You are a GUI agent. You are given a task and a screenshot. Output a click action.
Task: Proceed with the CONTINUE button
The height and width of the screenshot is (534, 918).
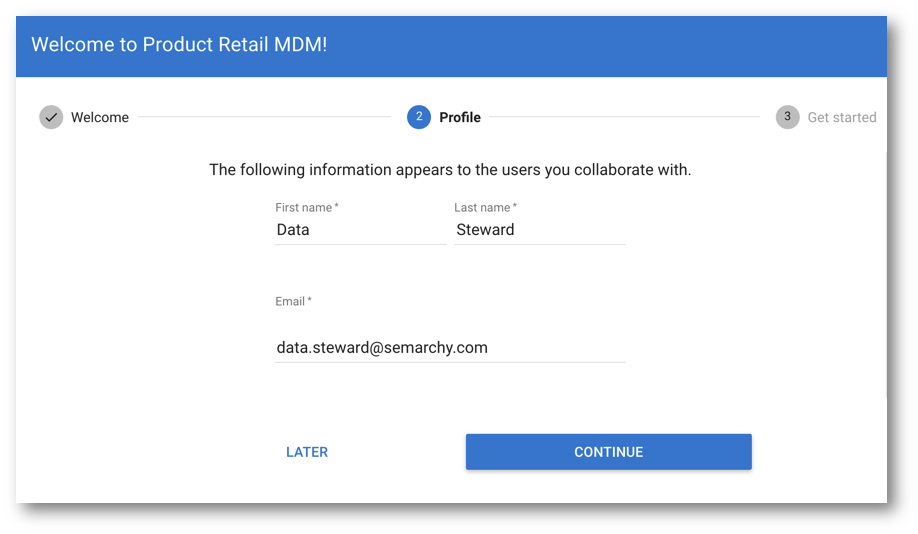click(608, 452)
